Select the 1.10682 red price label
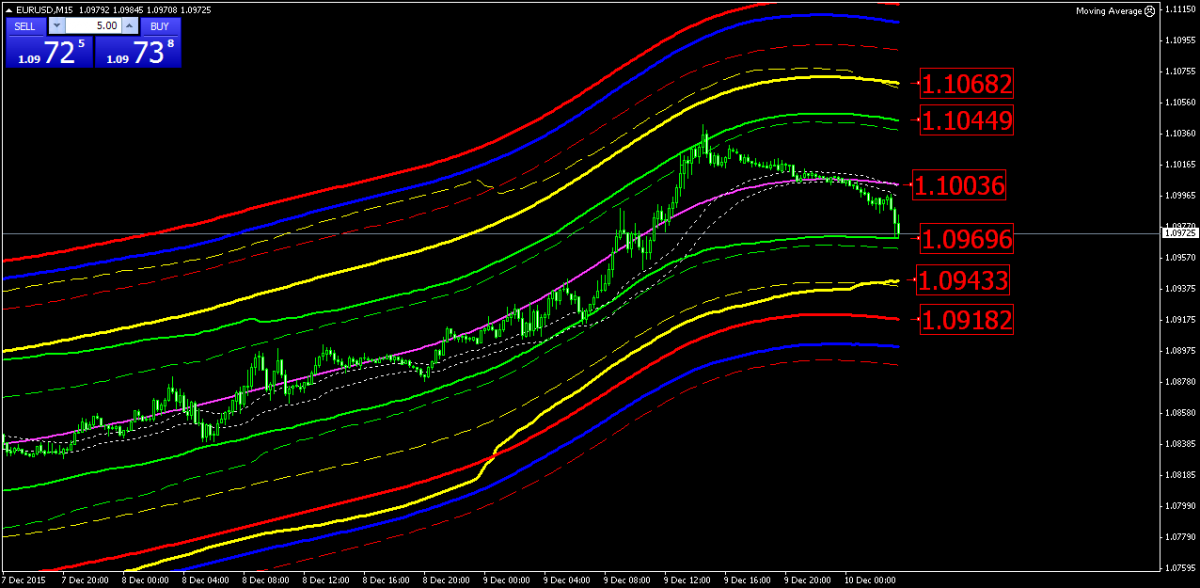The width and height of the screenshot is (1200, 588). [967, 84]
